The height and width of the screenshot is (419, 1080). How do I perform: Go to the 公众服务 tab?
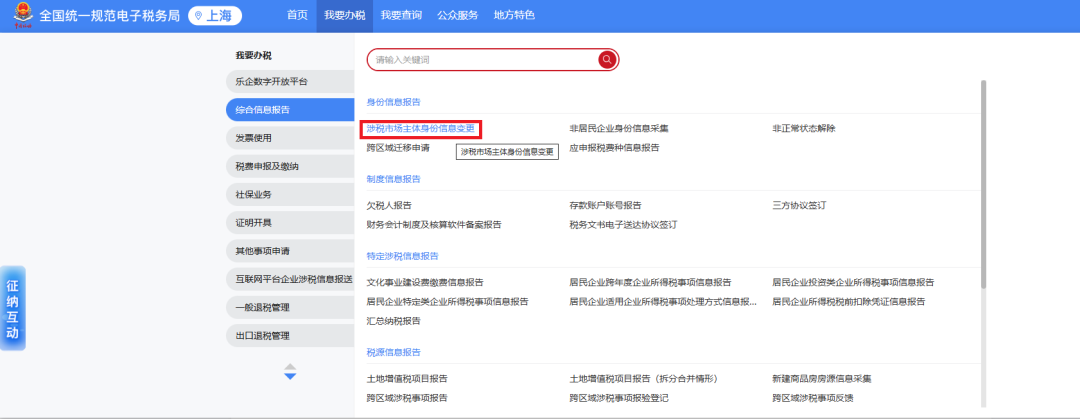tap(458, 16)
